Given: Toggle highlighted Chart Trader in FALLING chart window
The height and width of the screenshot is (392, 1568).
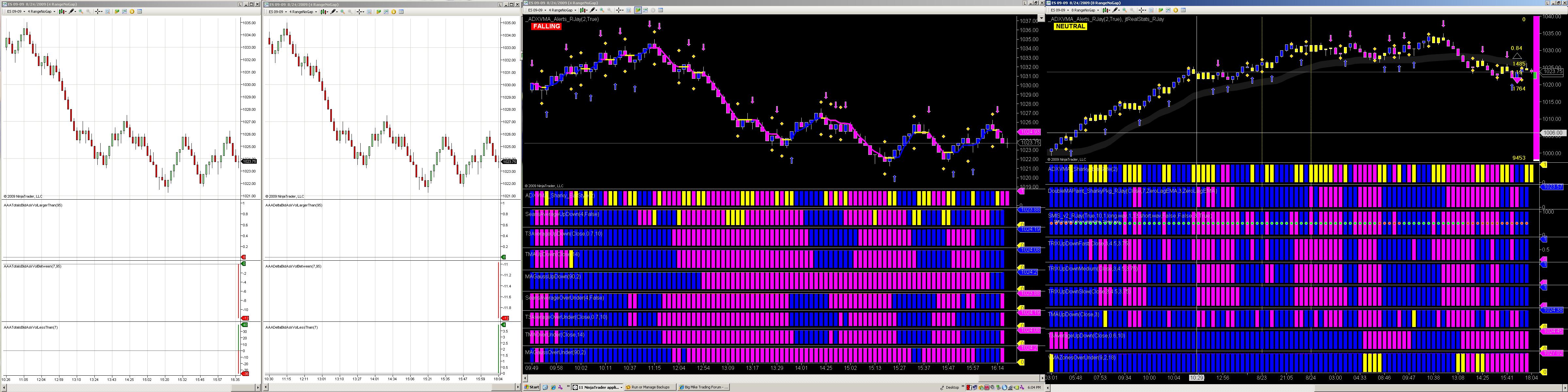Looking at the screenshot, I should click(638, 10).
